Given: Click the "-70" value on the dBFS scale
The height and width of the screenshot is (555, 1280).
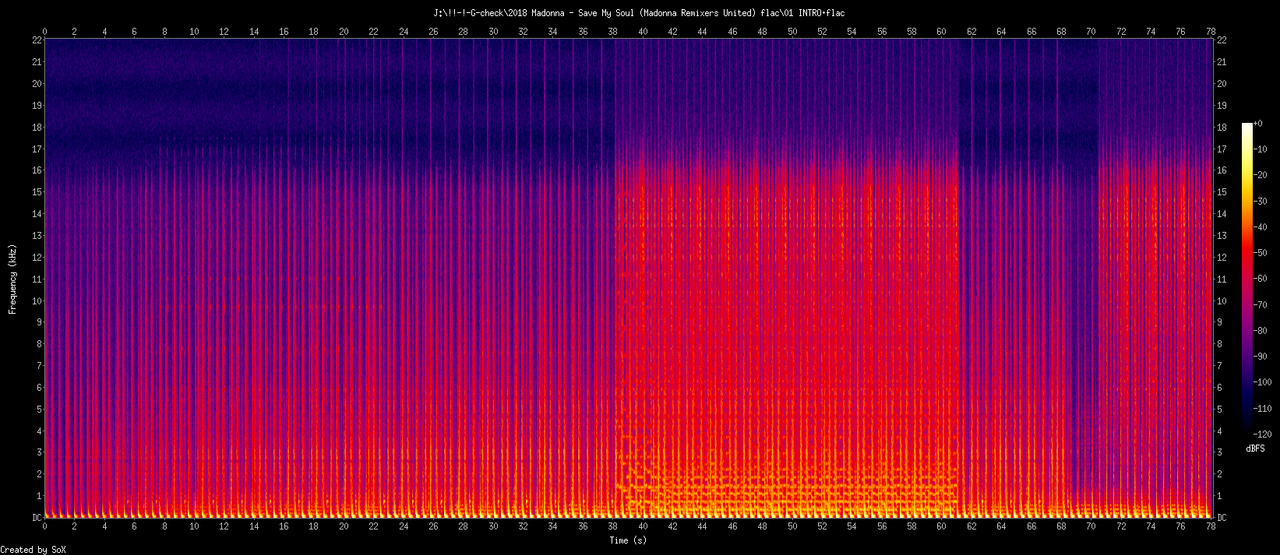Looking at the screenshot, I should click(1260, 305).
